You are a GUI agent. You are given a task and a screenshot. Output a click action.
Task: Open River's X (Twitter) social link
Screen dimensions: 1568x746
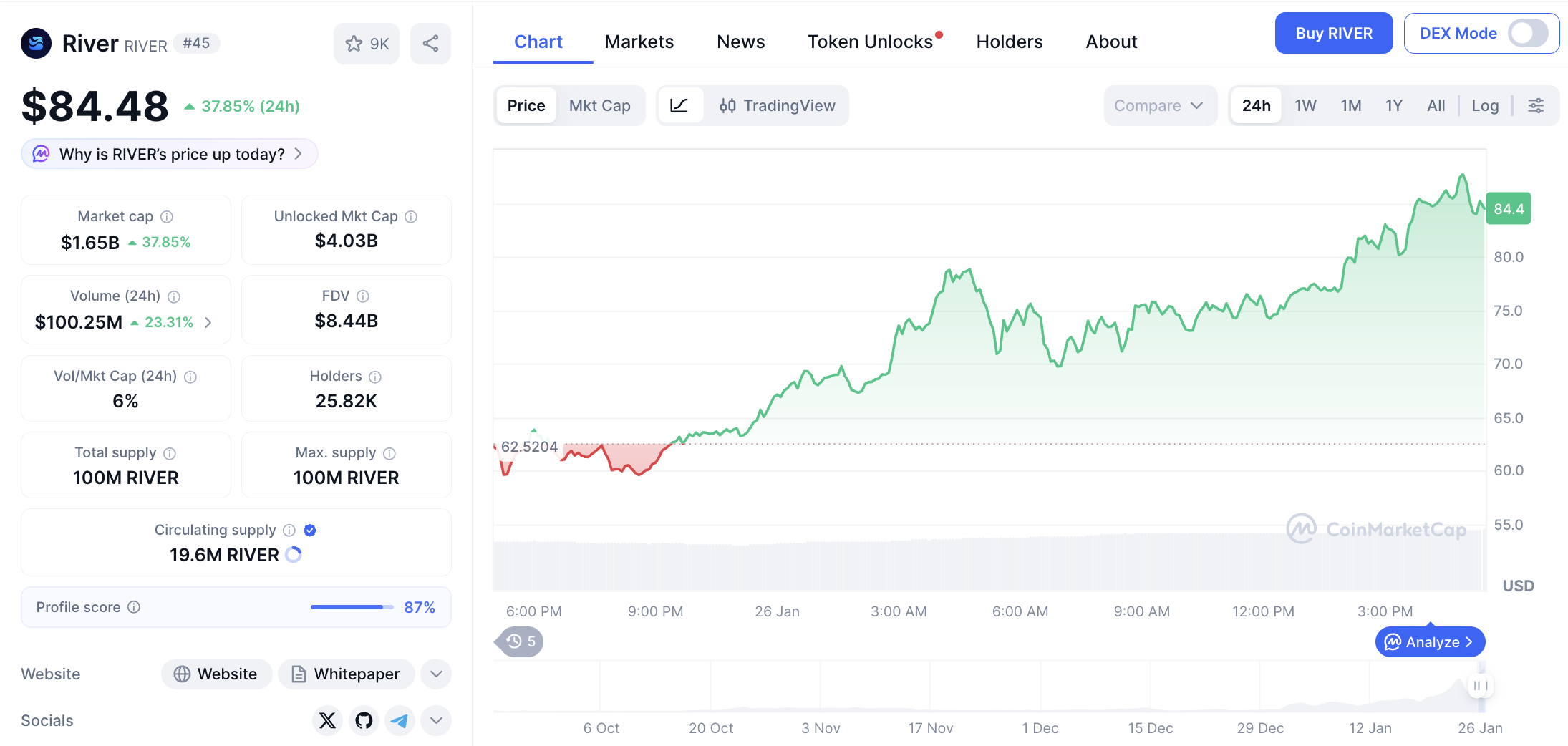pyautogui.click(x=327, y=720)
